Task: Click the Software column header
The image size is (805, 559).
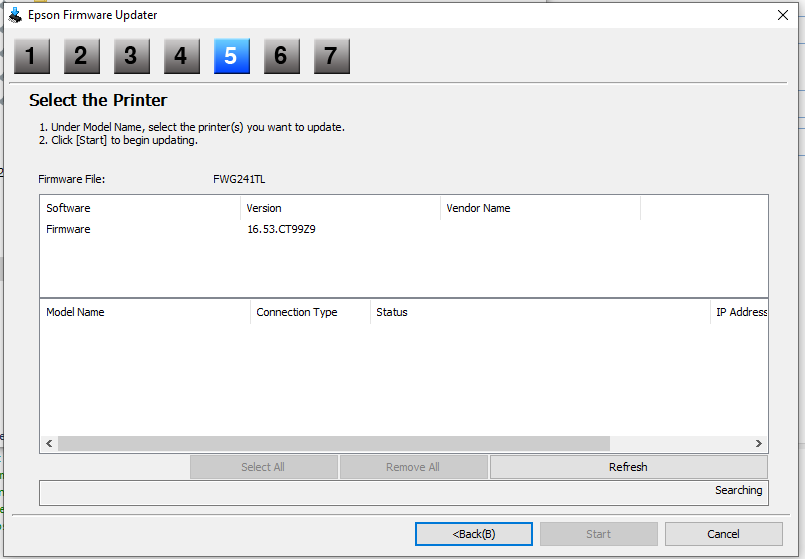Action: (x=140, y=208)
